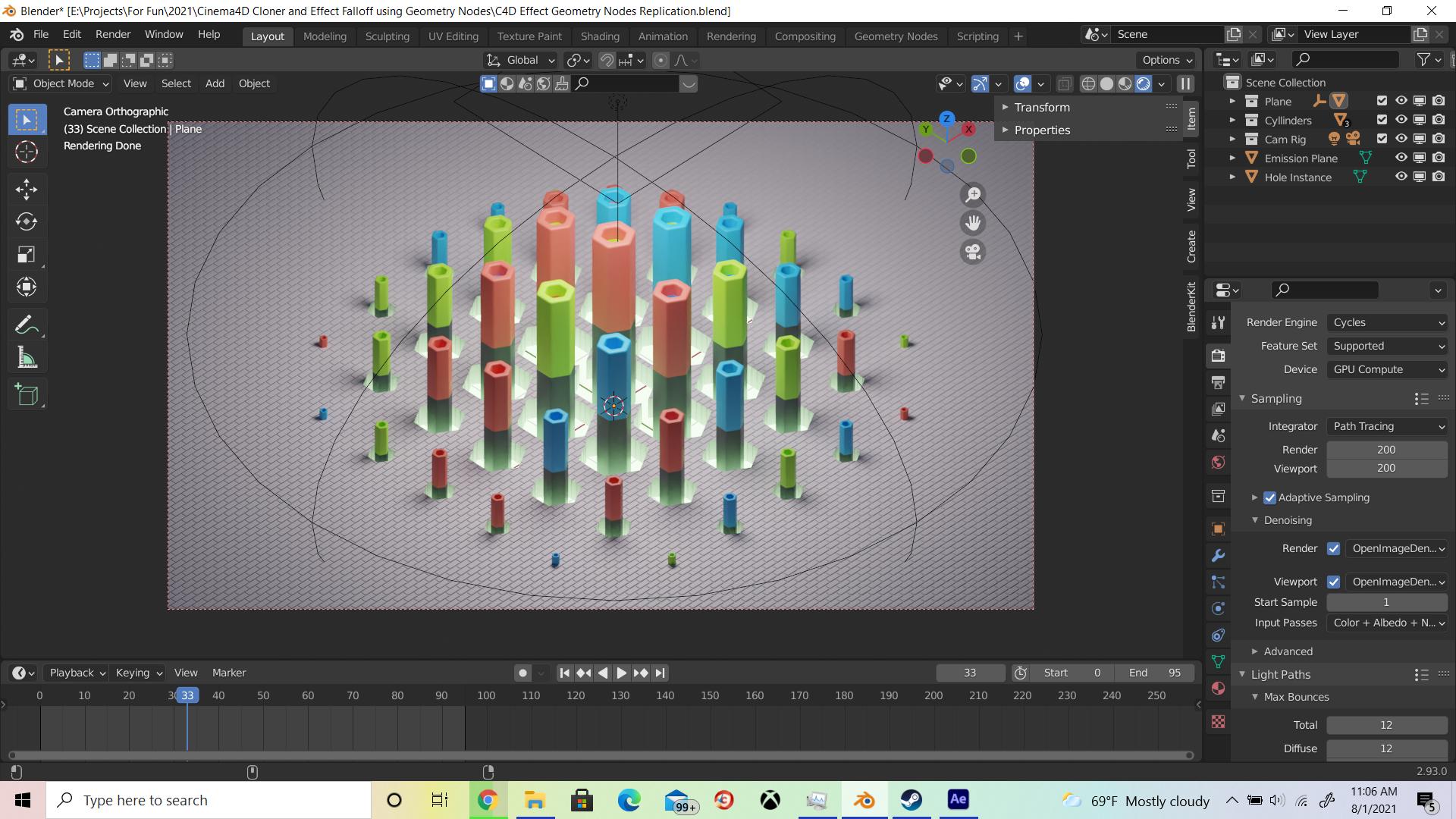1456x819 pixels.
Task: Open the Render Engine dropdown
Action: (1386, 322)
